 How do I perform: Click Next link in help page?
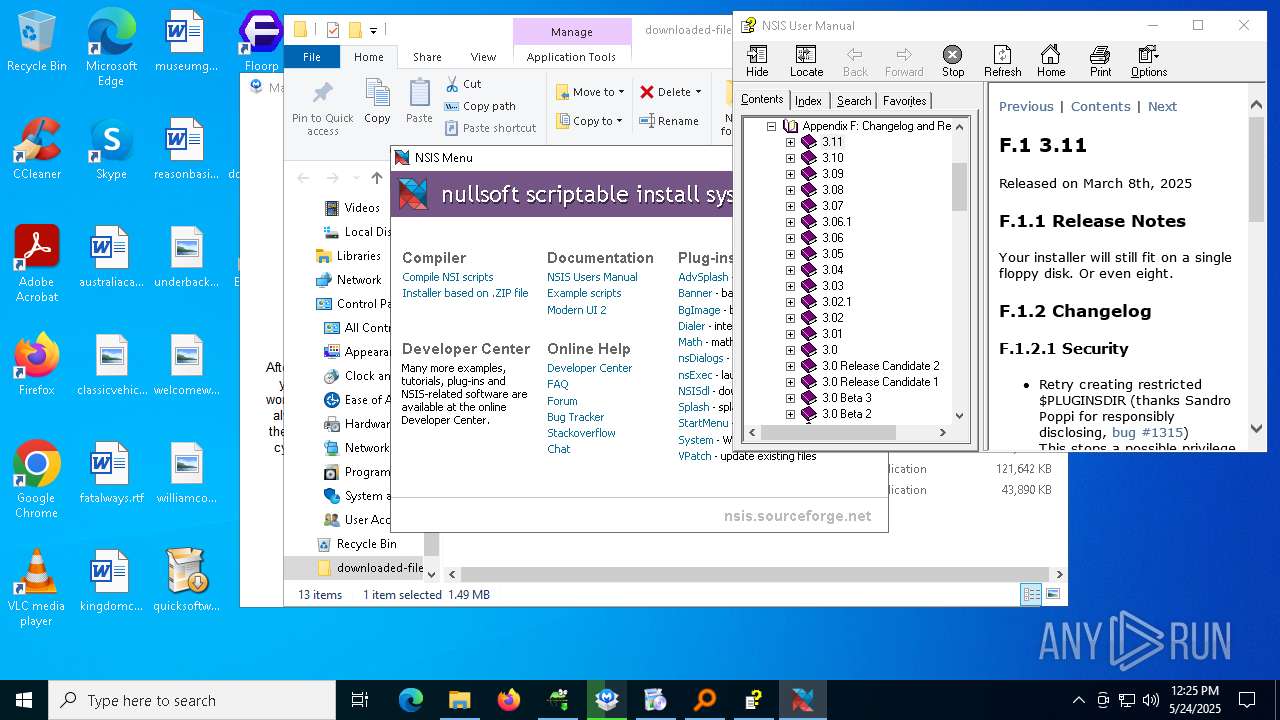1162,107
